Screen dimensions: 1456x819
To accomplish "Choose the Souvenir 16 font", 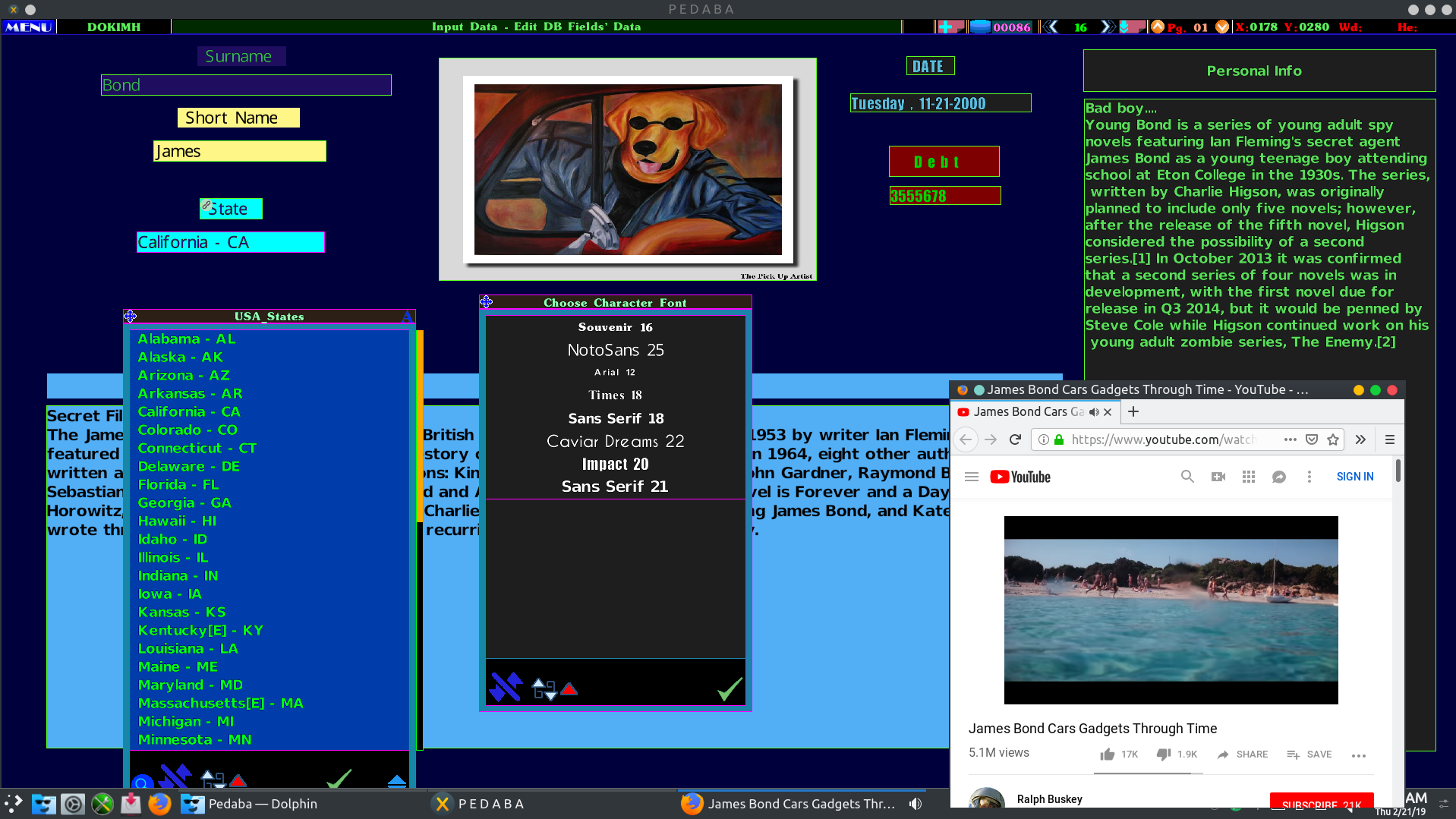I will 616,327.
